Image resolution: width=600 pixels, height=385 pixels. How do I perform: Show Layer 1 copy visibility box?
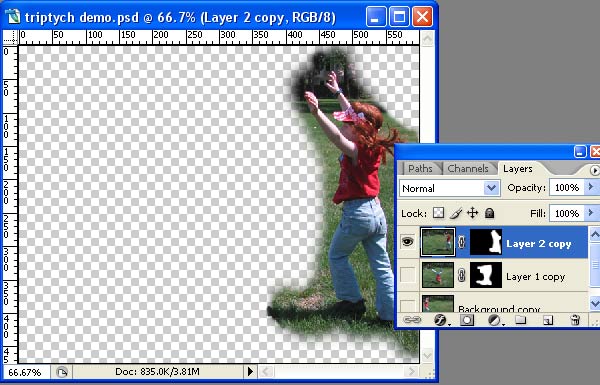[408, 275]
